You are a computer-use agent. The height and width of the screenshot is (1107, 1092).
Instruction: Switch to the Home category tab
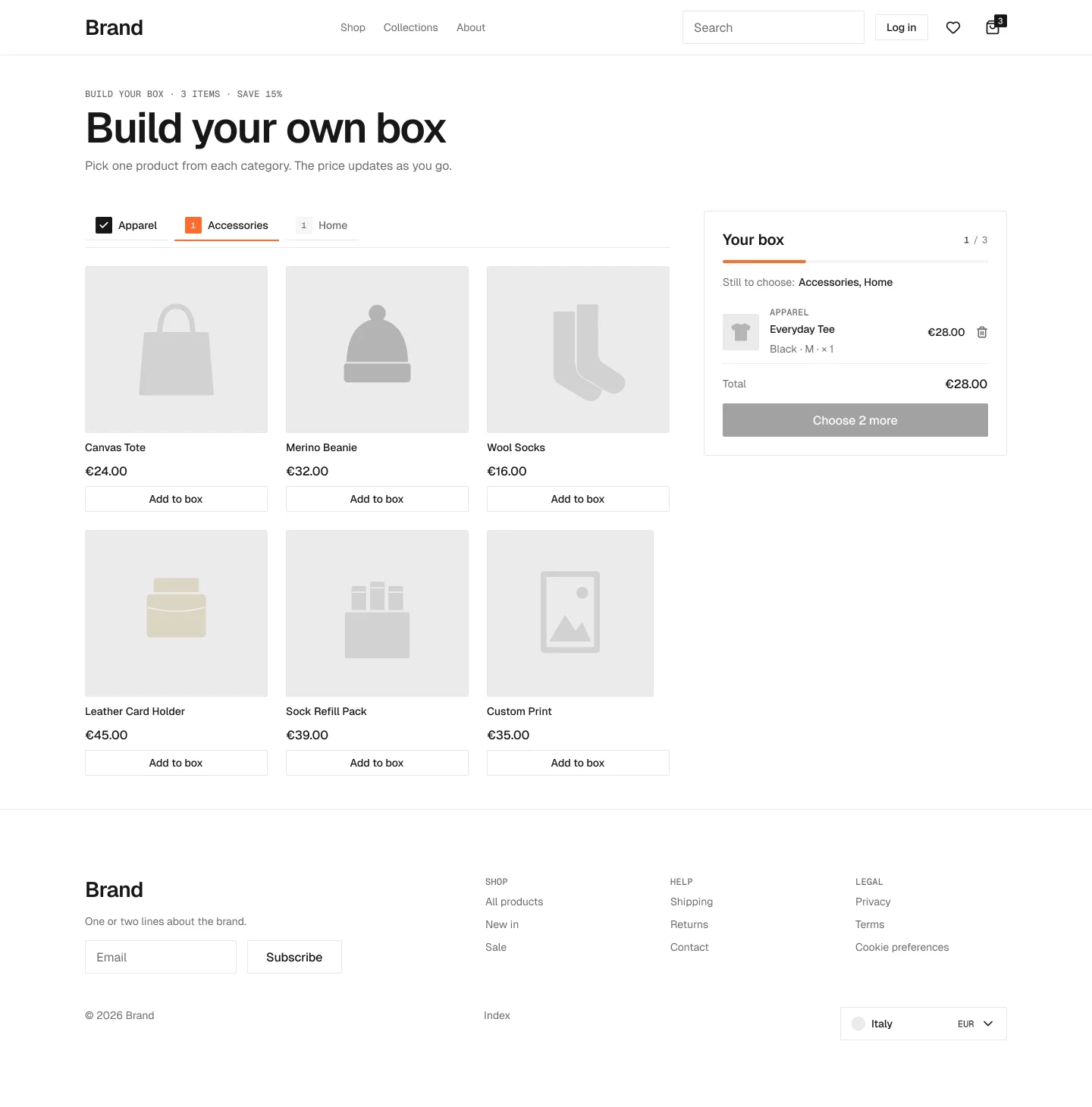tap(322, 225)
